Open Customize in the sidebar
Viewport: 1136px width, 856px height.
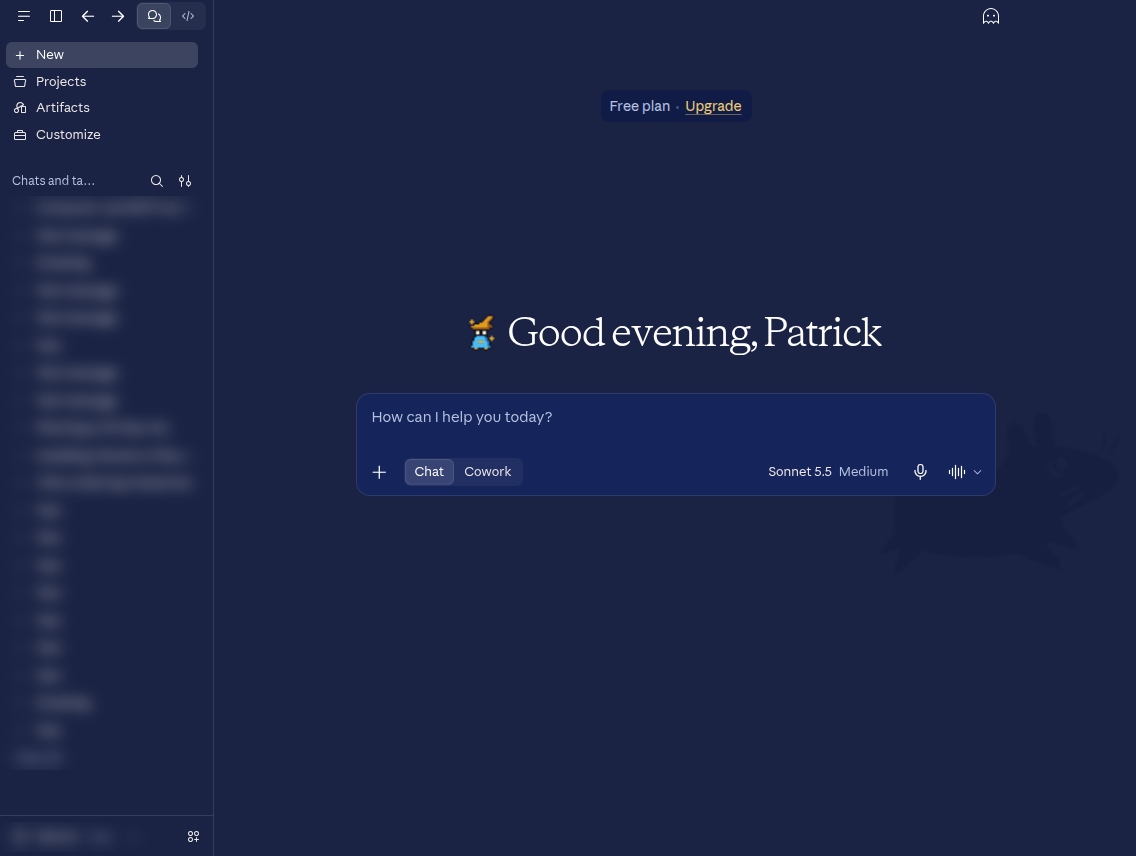tap(102, 135)
